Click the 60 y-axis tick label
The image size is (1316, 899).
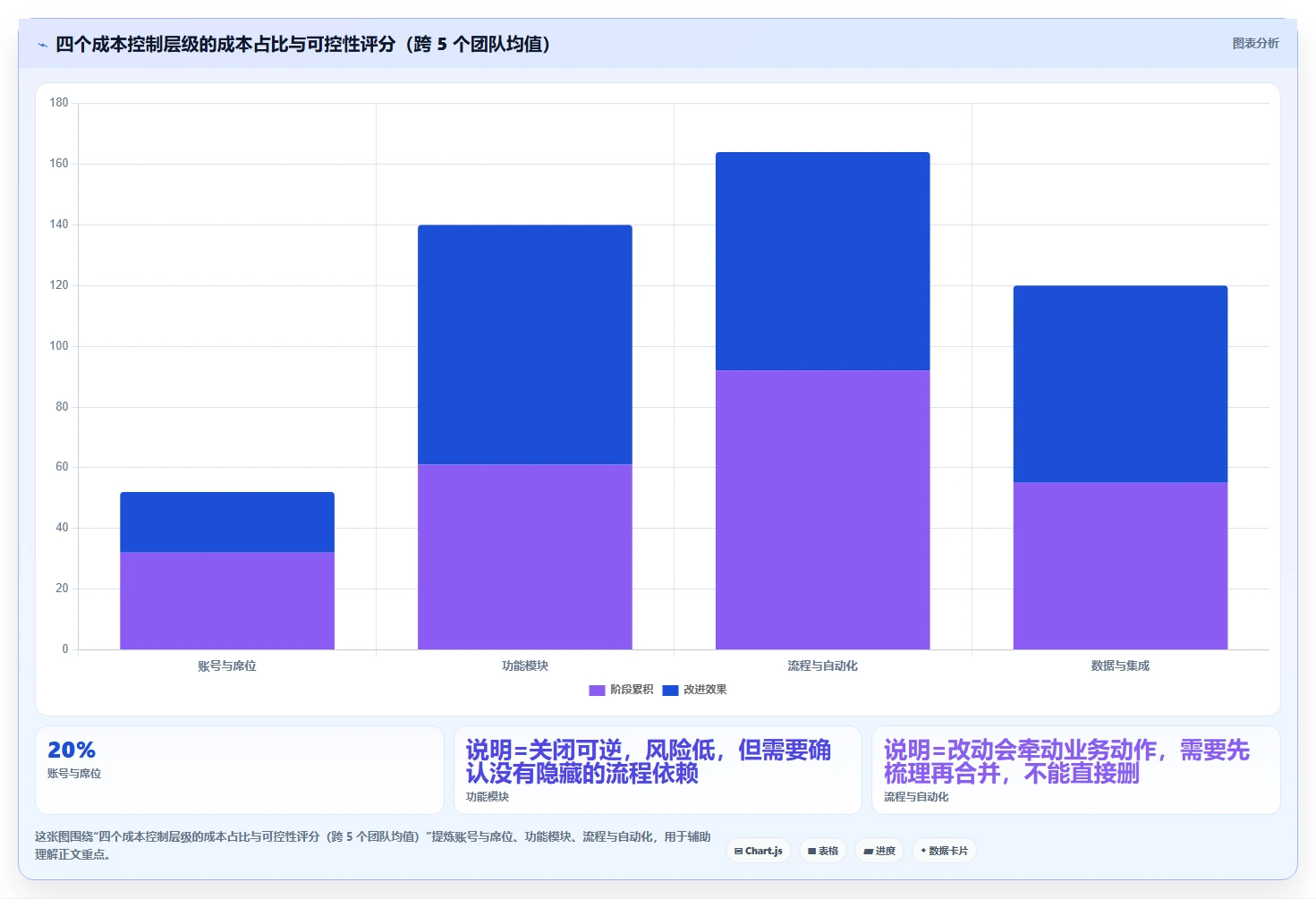click(x=62, y=467)
